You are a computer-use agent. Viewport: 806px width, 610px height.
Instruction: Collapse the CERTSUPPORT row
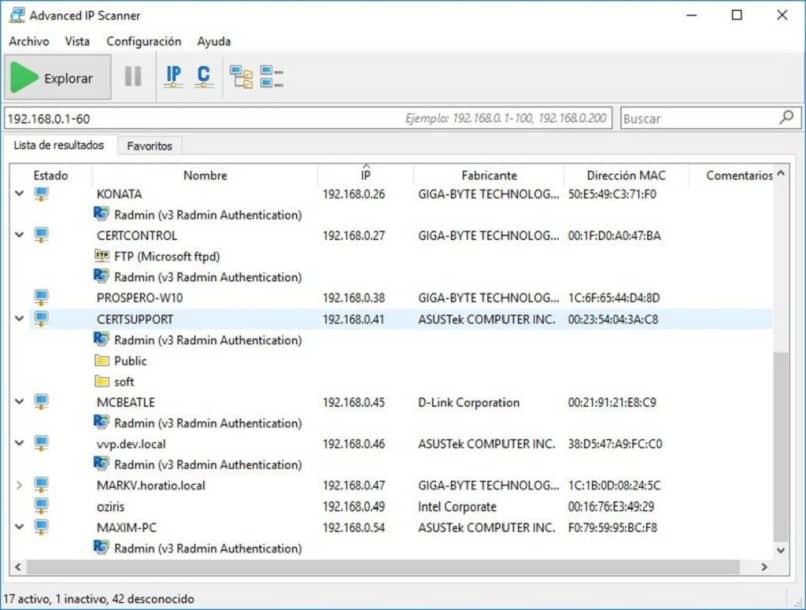click(x=20, y=319)
